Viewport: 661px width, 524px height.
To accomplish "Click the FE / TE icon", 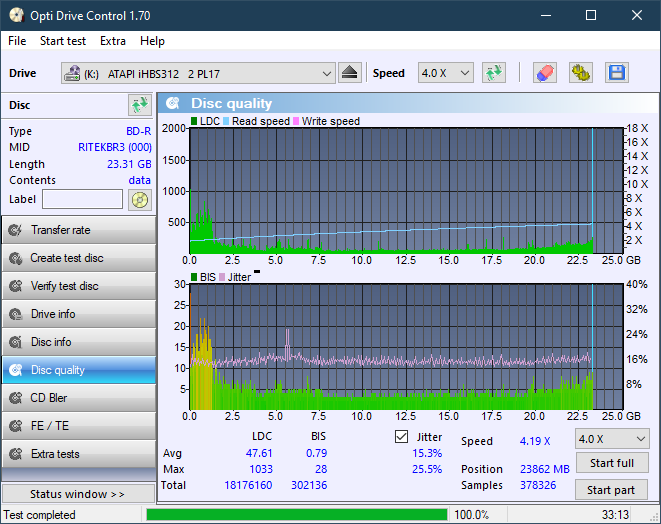I will (x=16, y=426).
